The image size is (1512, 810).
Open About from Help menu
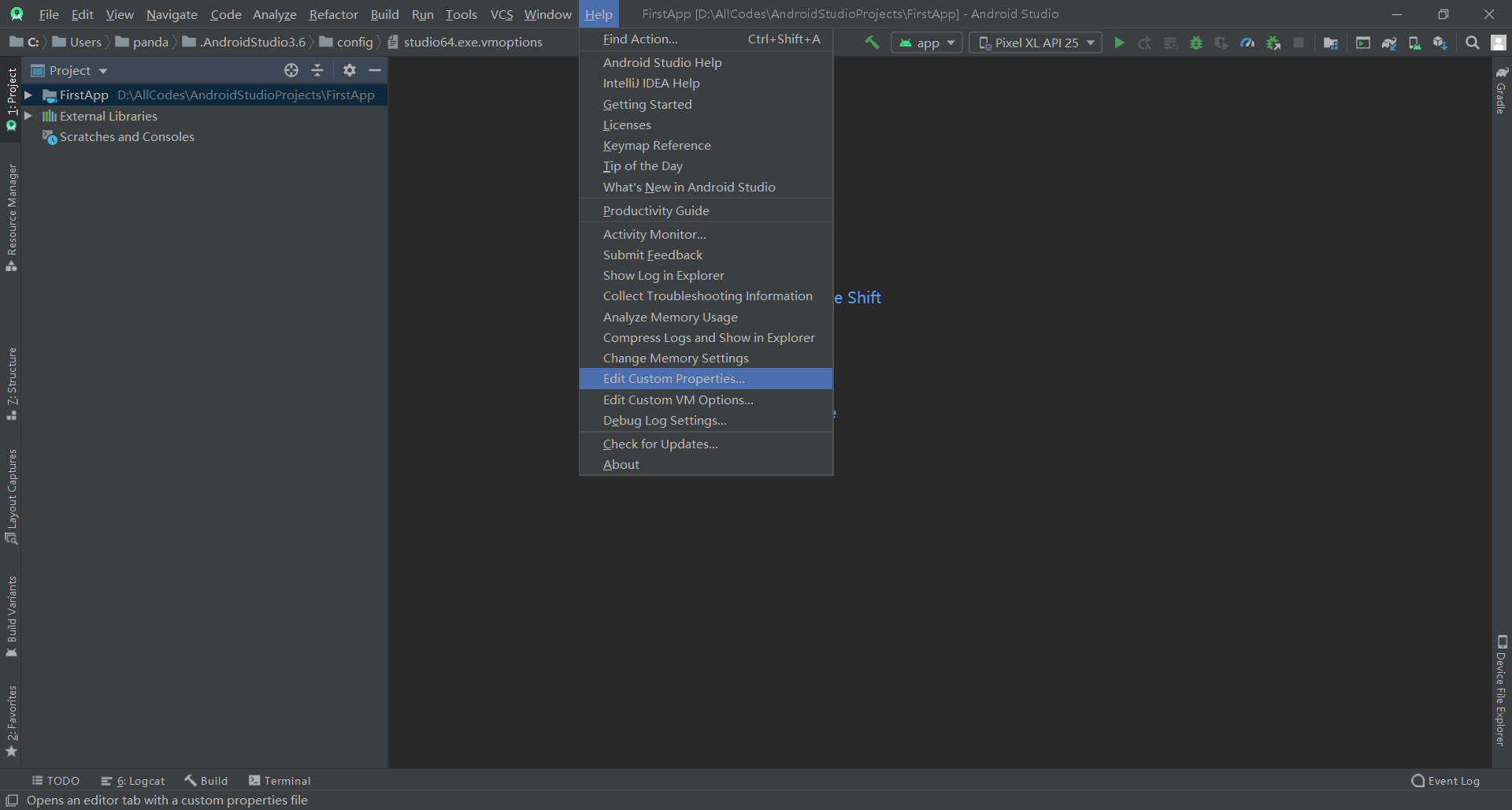(706, 464)
